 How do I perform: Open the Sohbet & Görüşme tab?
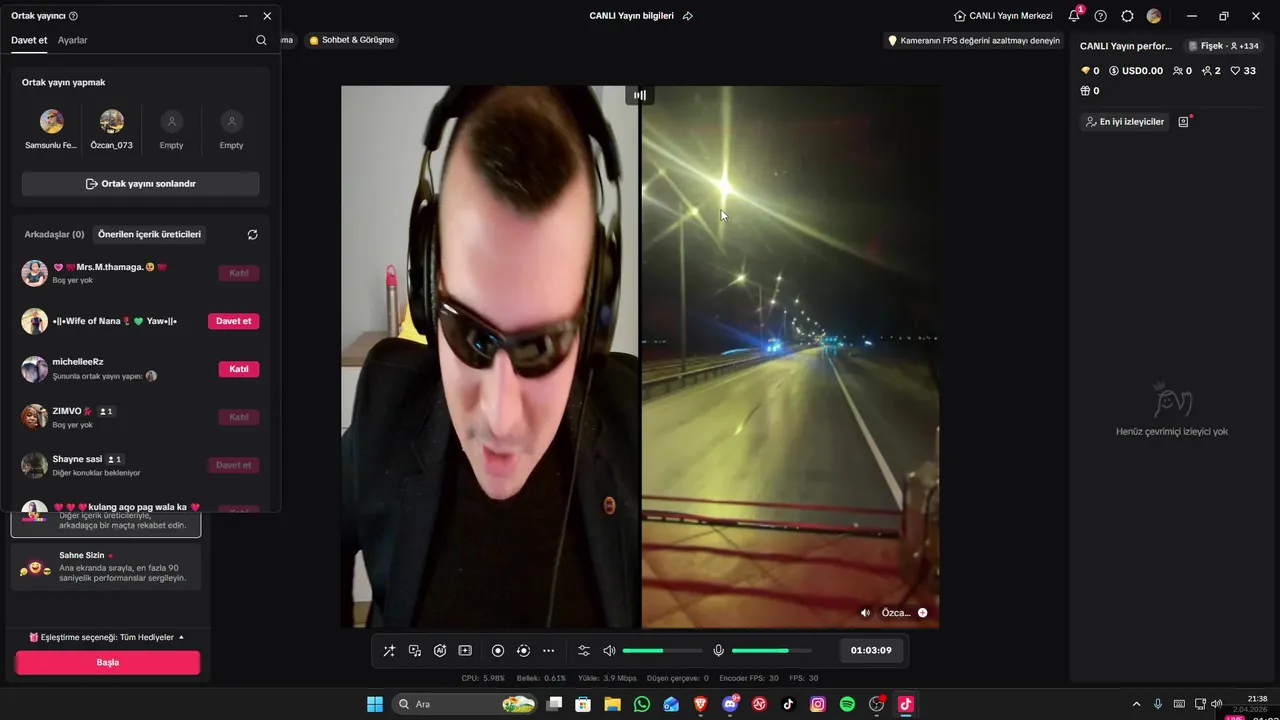[352, 40]
